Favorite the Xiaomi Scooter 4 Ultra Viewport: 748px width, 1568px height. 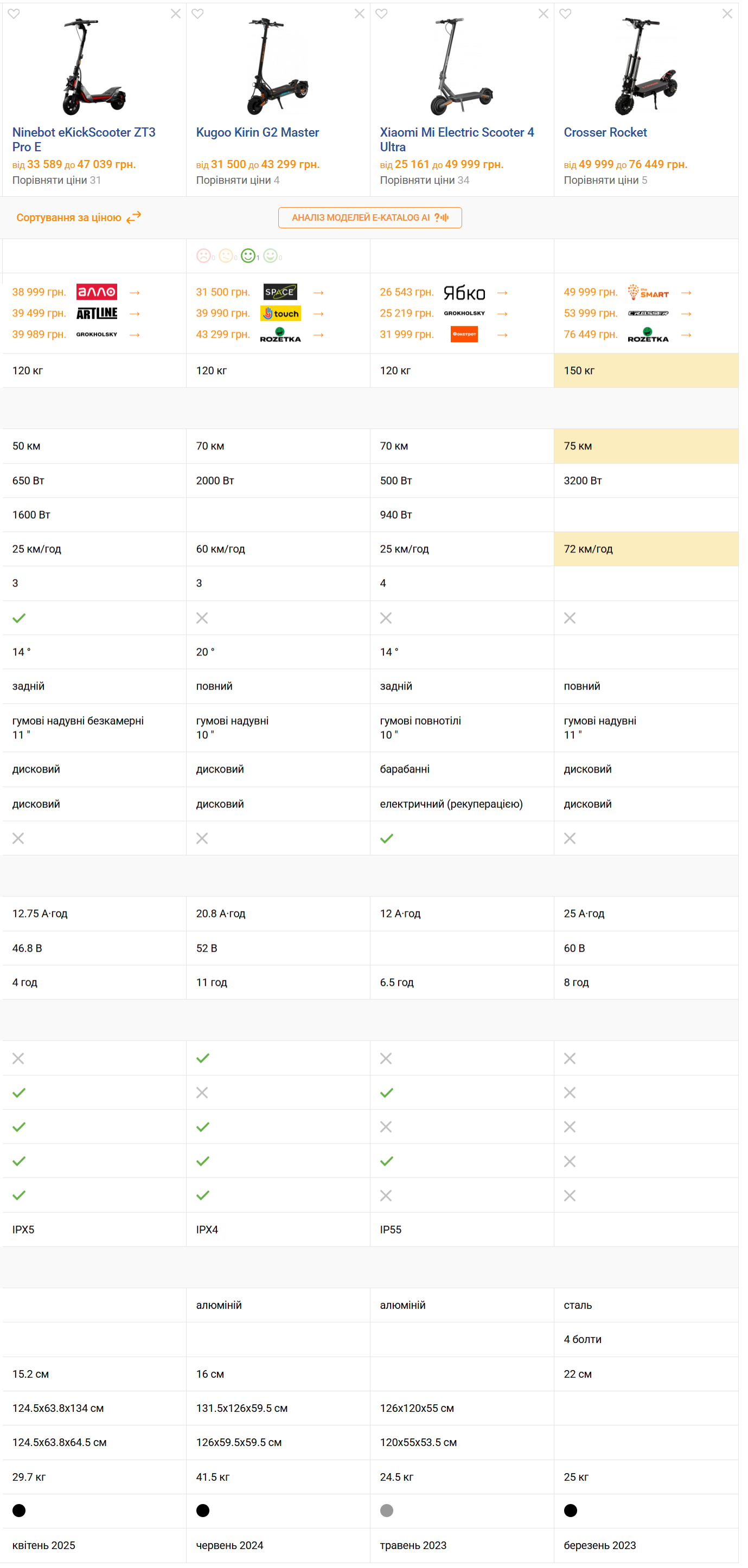point(381,14)
